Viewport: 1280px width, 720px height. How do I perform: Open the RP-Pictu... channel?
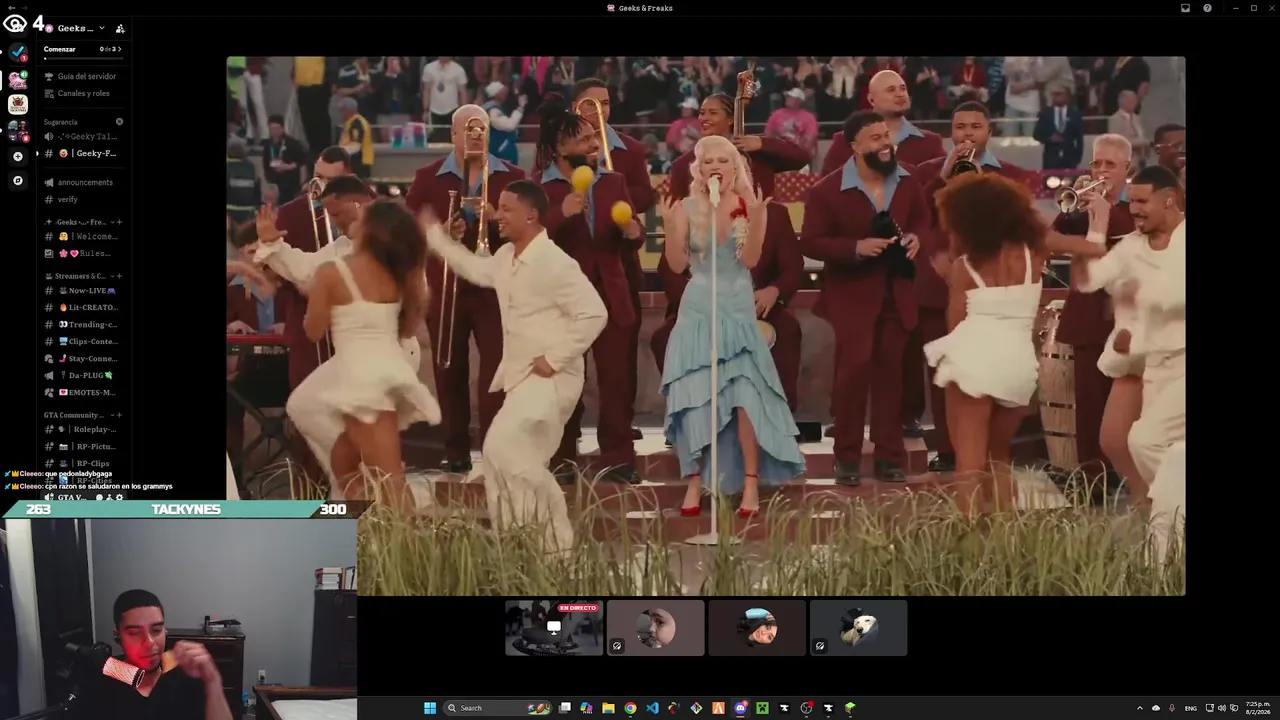(x=83, y=446)
